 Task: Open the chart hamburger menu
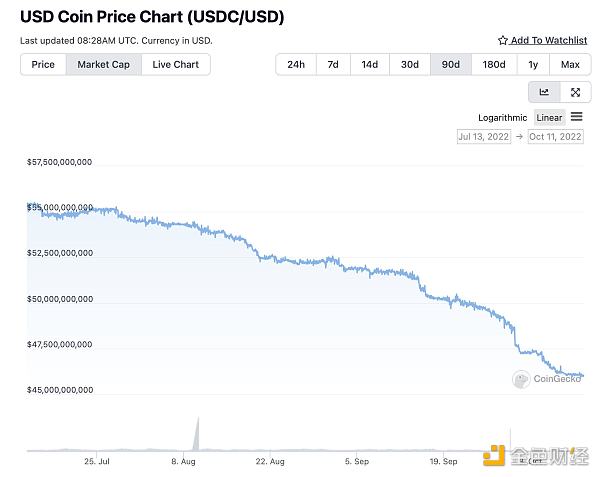(577, 117)
